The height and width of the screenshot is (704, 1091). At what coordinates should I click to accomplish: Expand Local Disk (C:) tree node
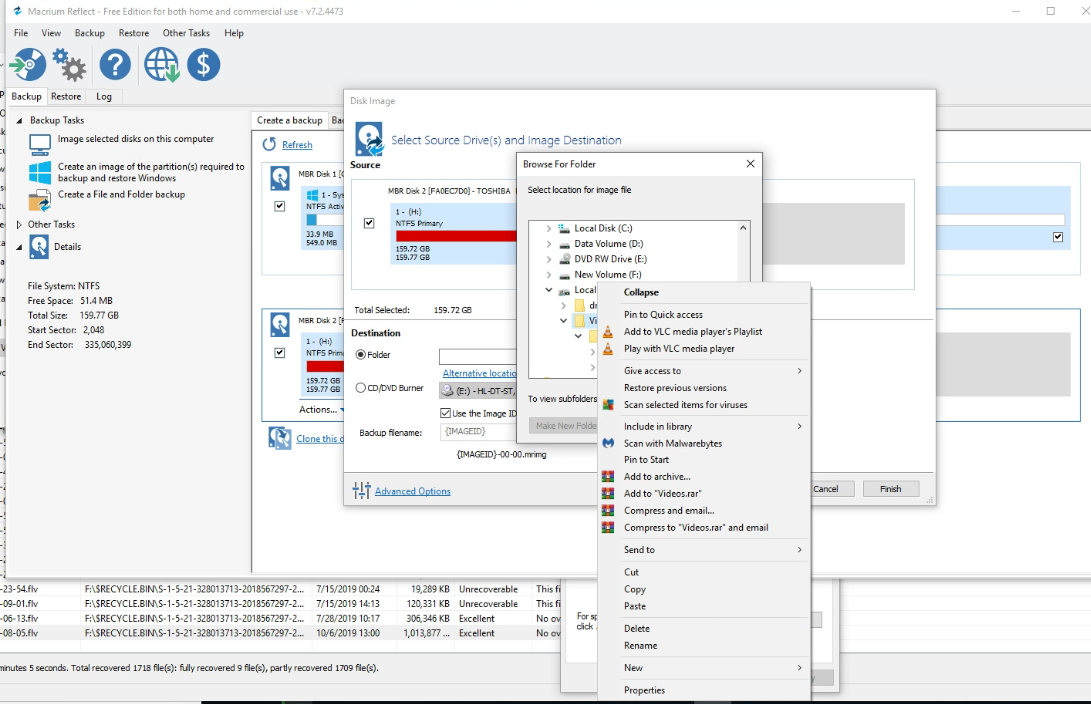click(549, 228)
